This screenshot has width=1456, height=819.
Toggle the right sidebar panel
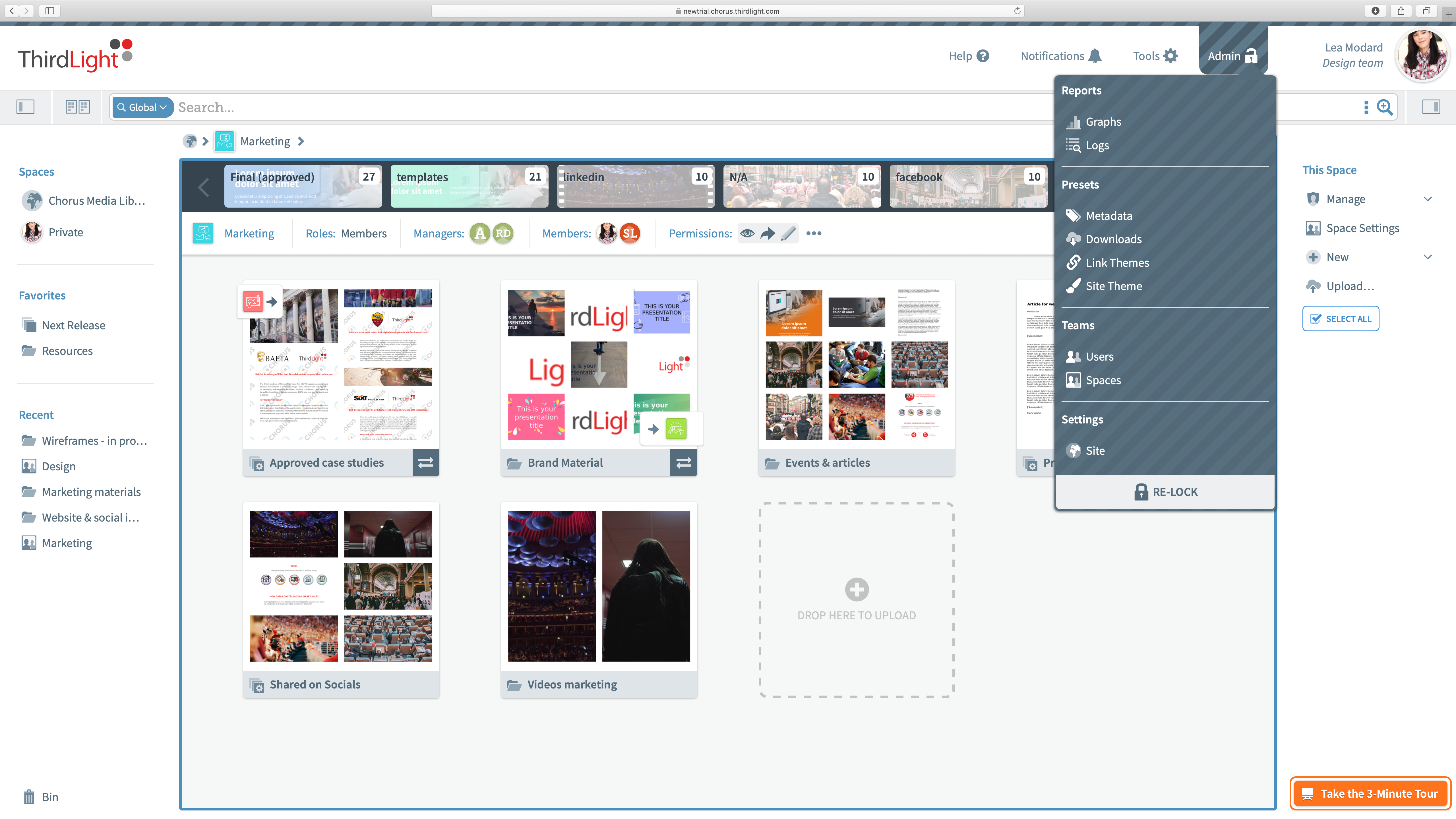coord(1431,107)
